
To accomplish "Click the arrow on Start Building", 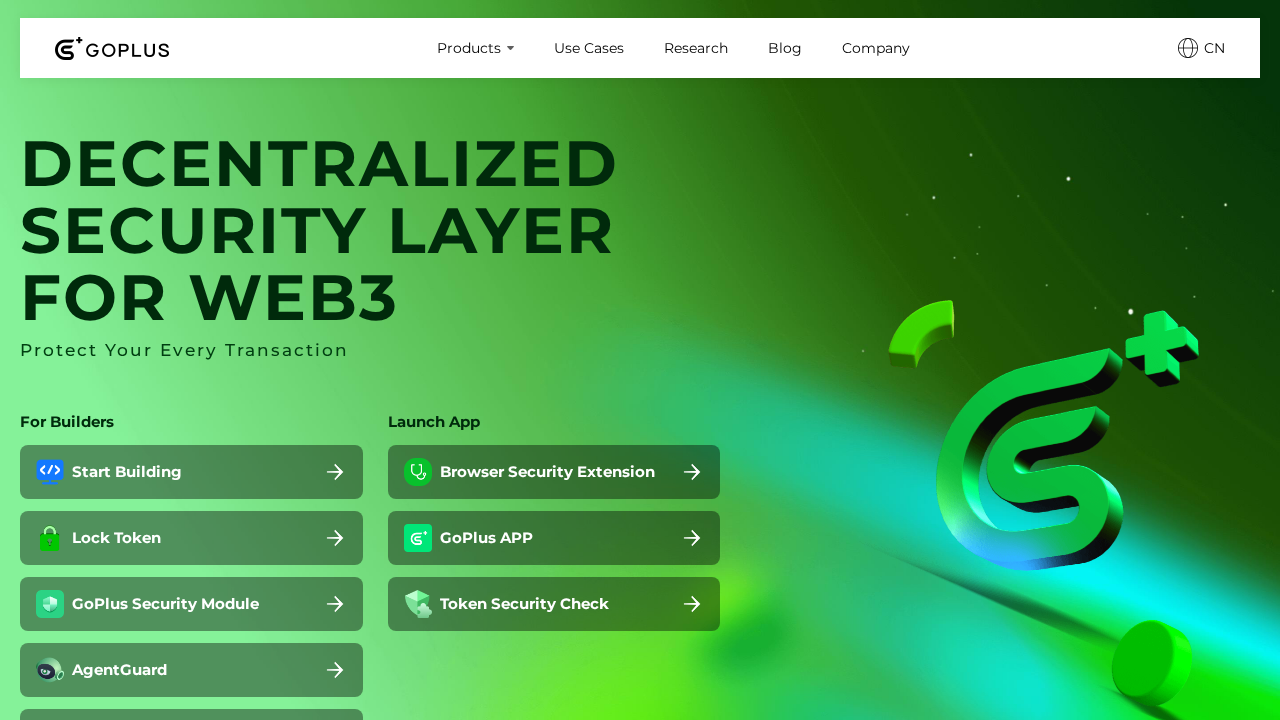I will [335, 472].
